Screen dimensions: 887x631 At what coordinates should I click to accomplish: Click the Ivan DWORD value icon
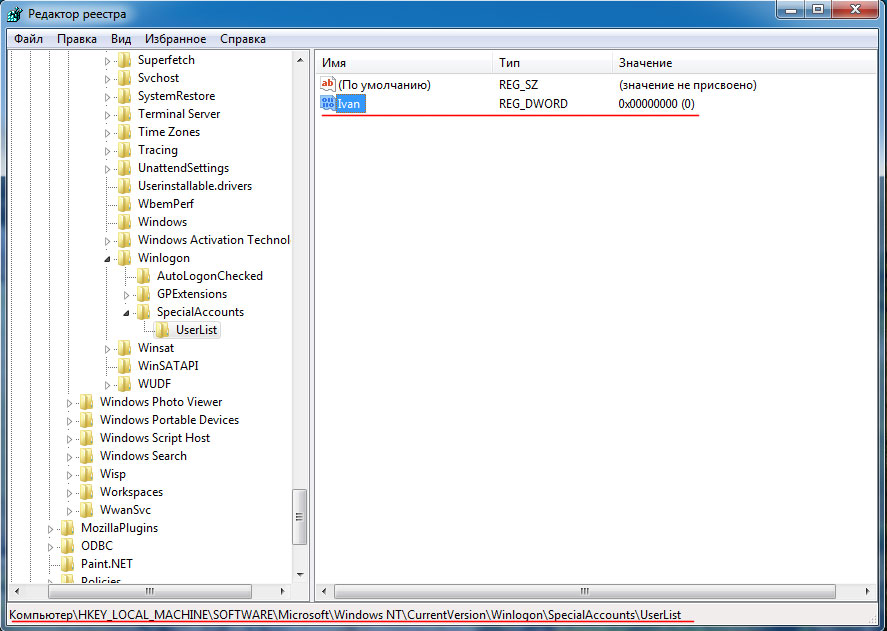click(x=328, y=103)
